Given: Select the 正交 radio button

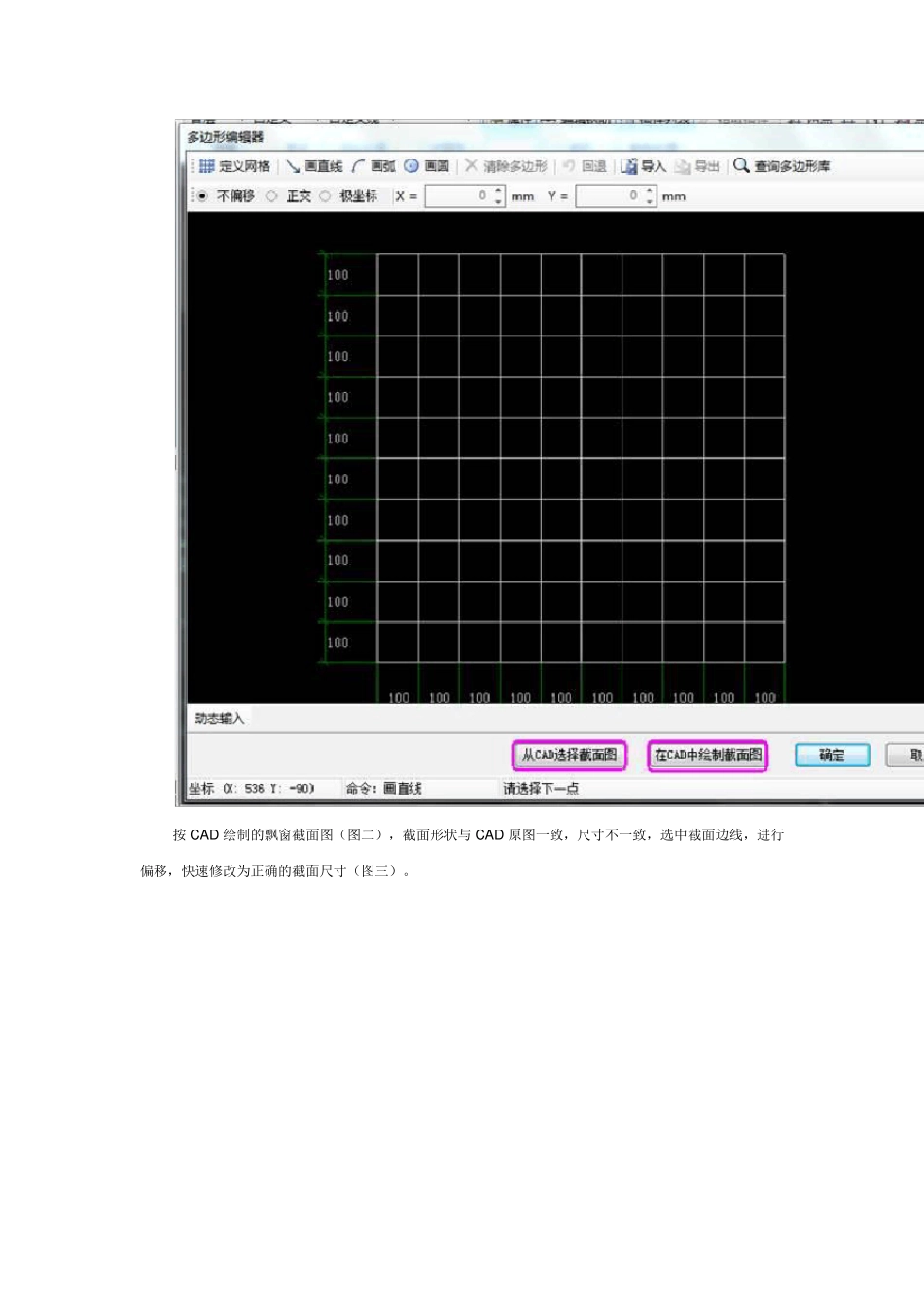Looking at the screenshot, I should pyautogui.click(x=271, y=195).
